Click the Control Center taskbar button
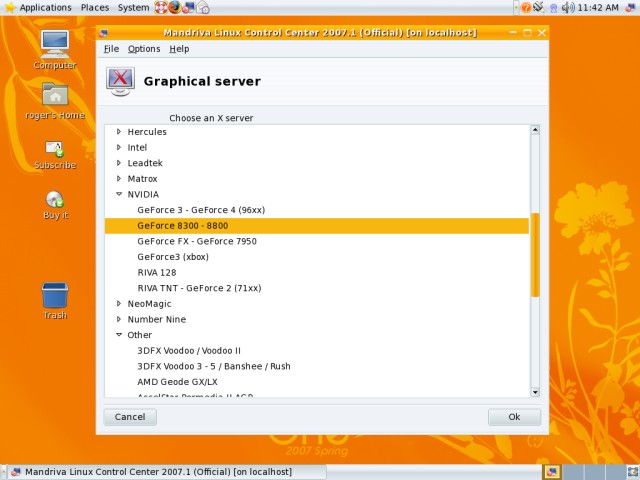 click(x=167, y=472)
